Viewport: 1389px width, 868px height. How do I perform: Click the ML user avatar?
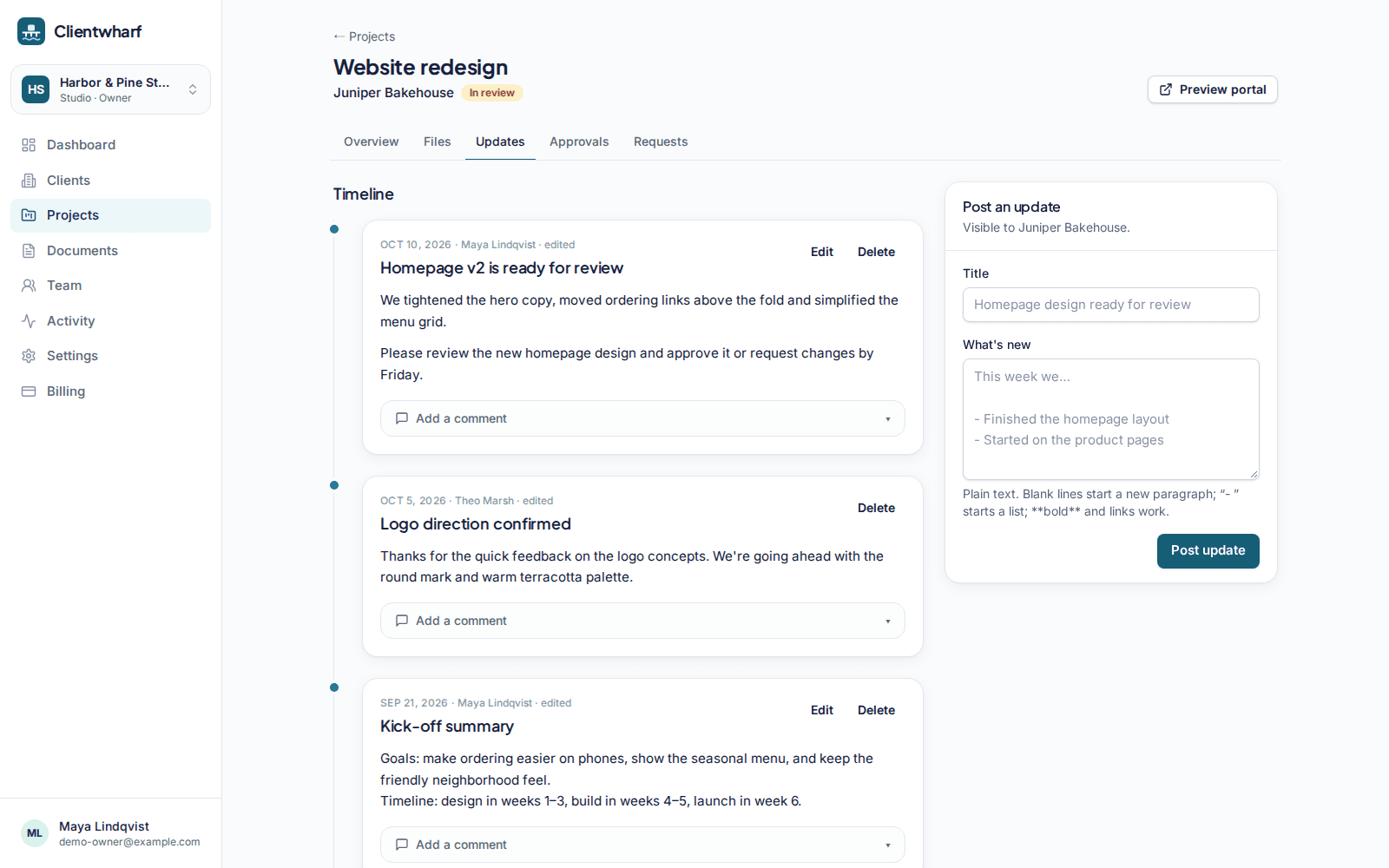point(35,833)
